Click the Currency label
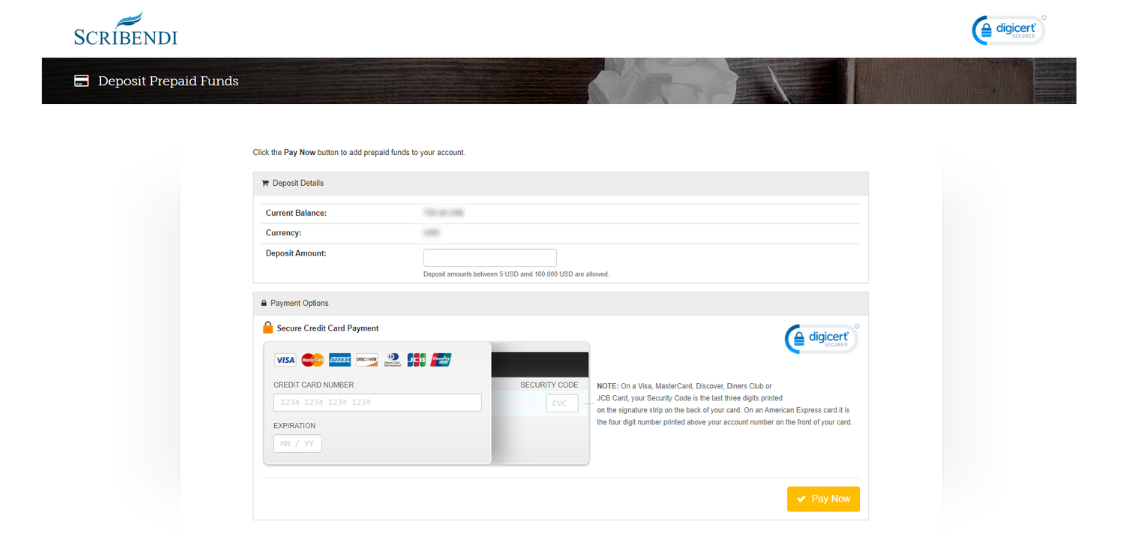 (x=283, y=233)
